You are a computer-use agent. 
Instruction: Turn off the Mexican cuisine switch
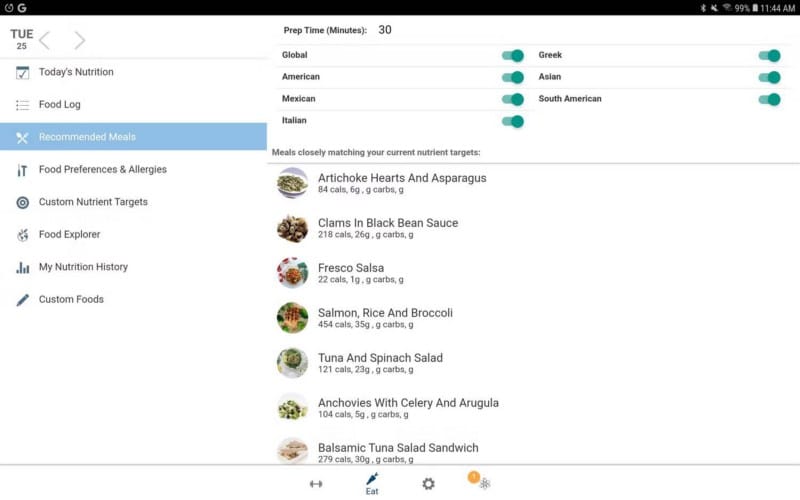(x=512, y=99)
